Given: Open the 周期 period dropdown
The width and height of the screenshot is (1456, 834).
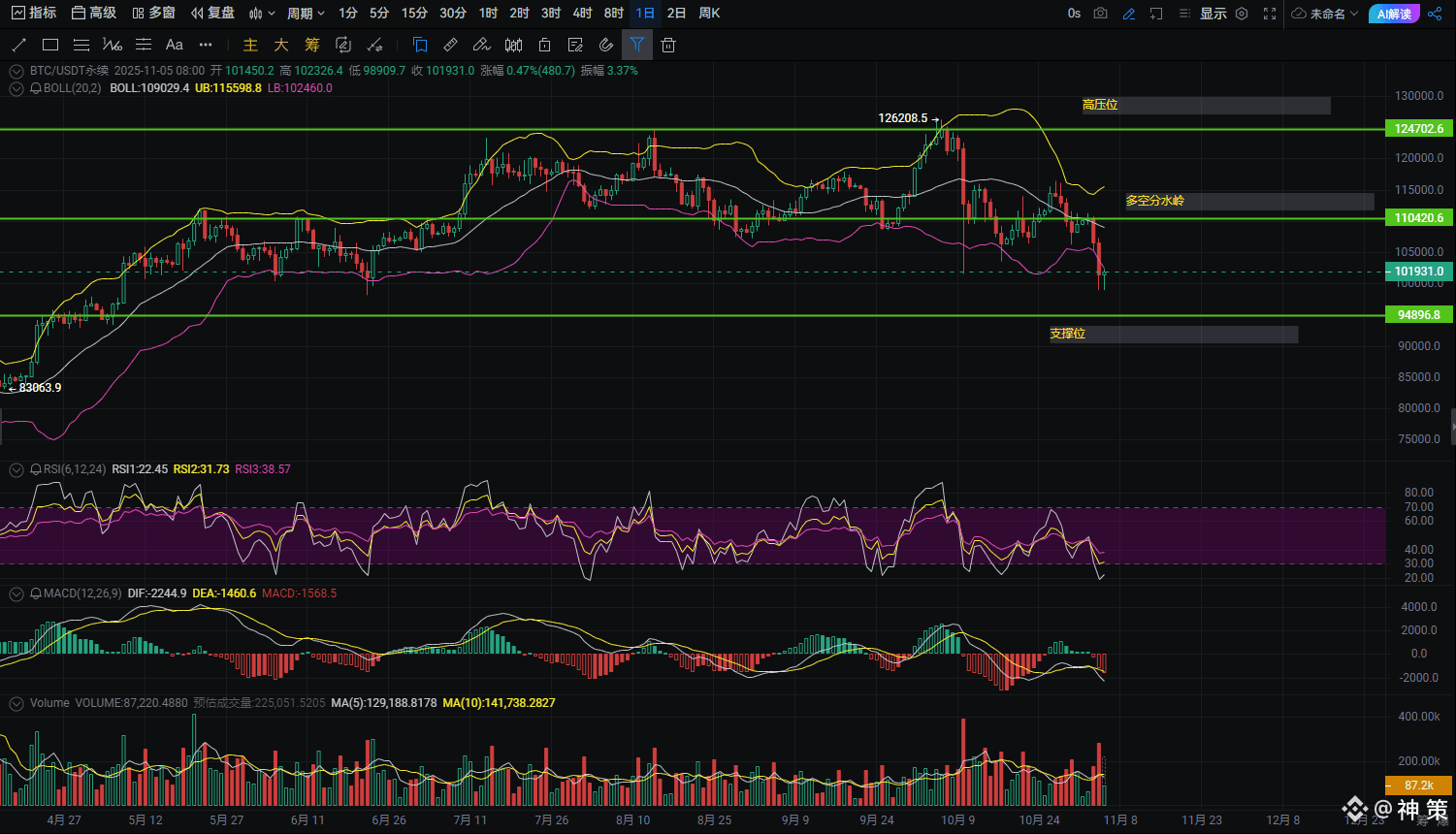Looking at the screenshot, I should [305, 14].
